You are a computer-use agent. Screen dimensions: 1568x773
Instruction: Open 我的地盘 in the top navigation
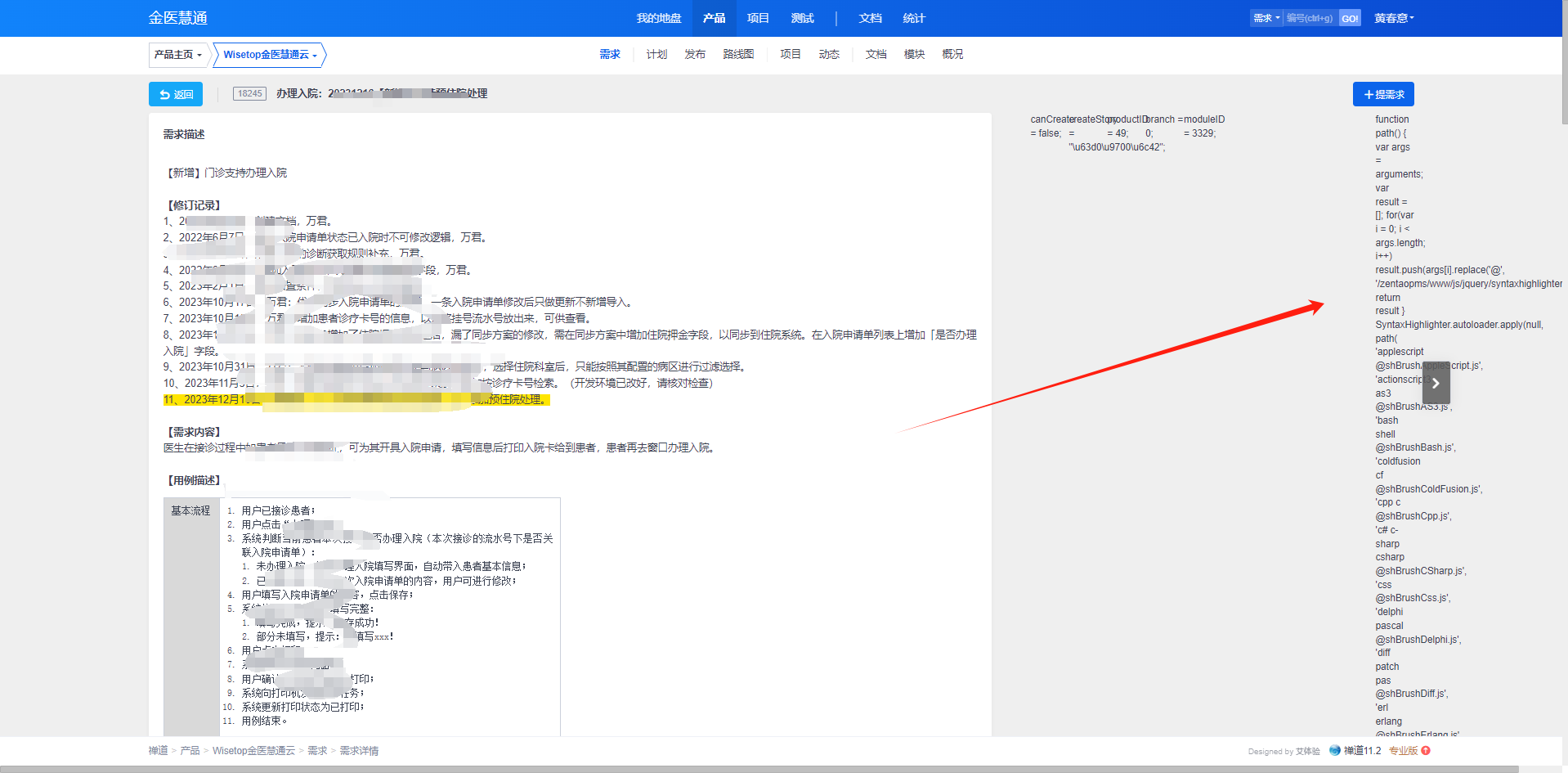[659, 18]
